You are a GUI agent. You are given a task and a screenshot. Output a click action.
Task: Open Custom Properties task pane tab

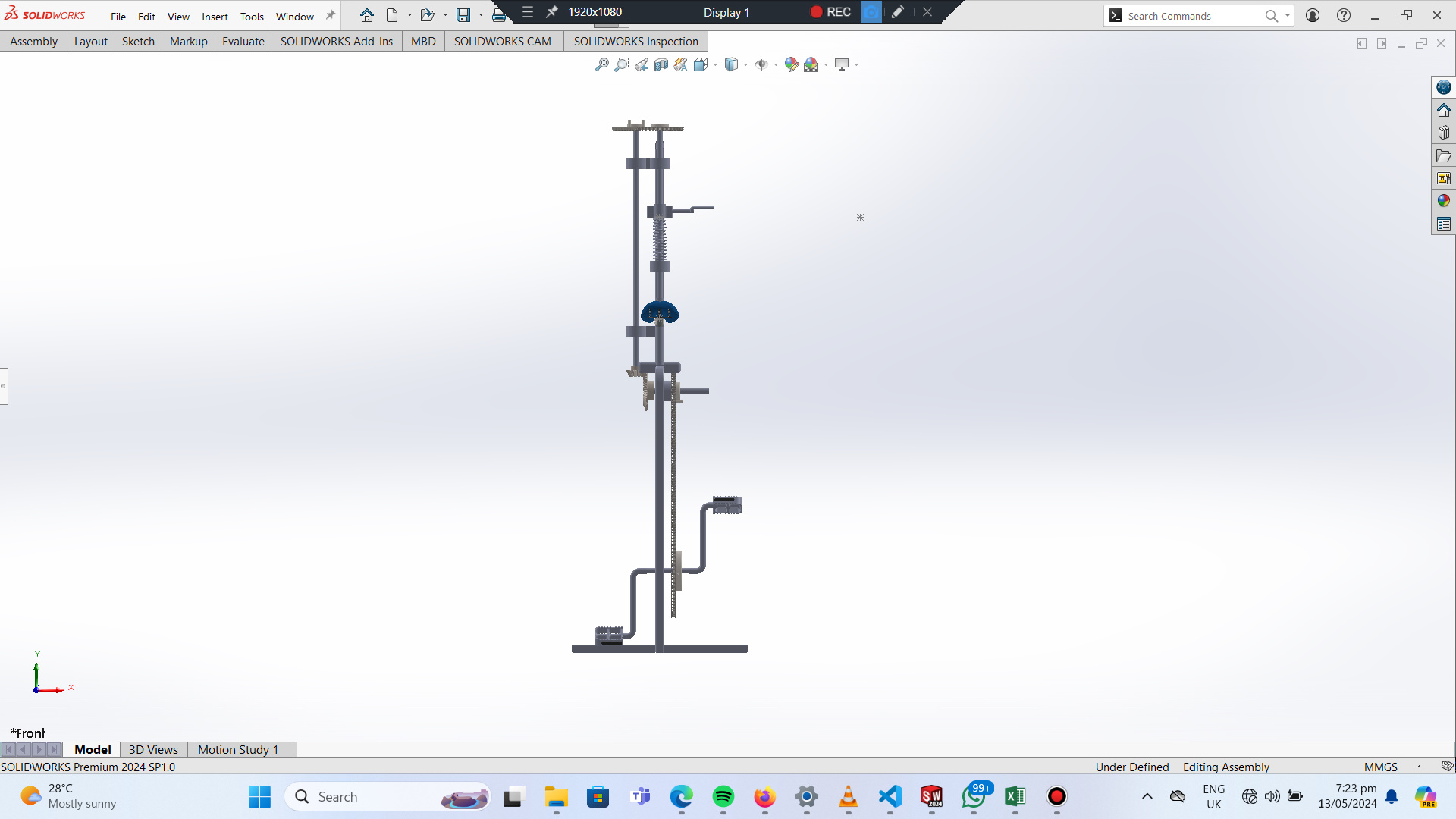(x=1443, y=224)
